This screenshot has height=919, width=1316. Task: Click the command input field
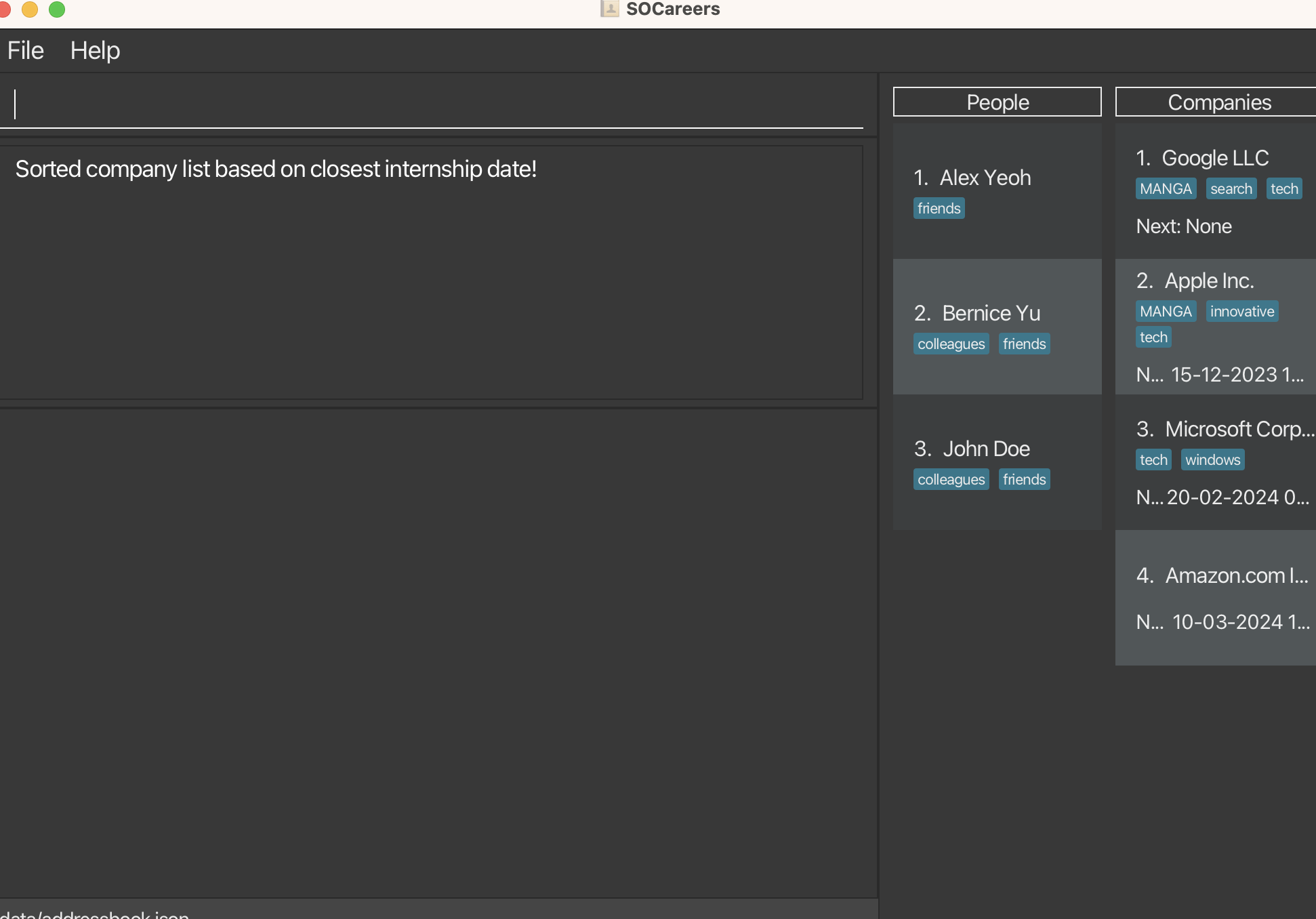(434, 105)
